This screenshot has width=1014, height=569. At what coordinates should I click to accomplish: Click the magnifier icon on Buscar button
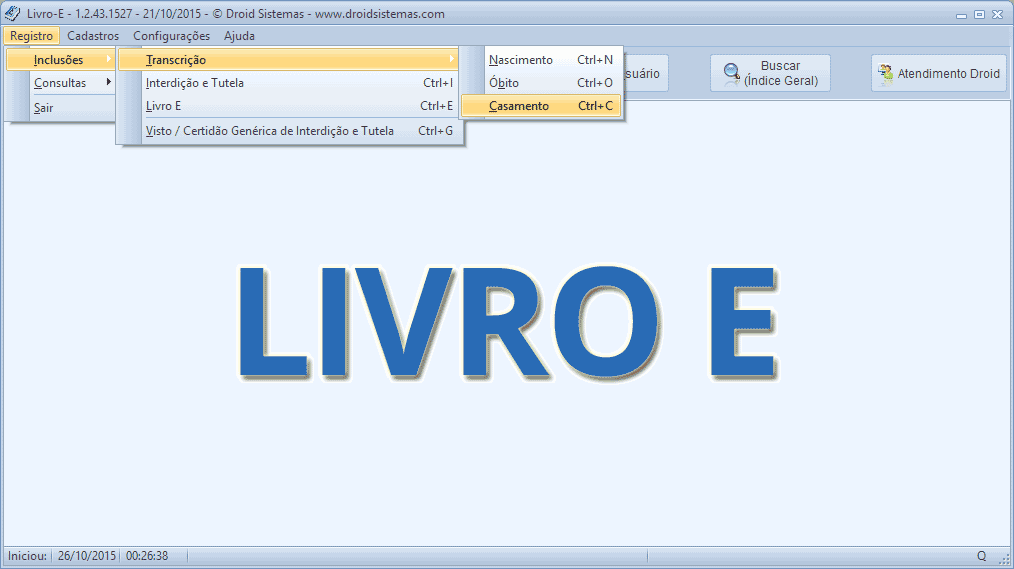[x=731, y=74]
